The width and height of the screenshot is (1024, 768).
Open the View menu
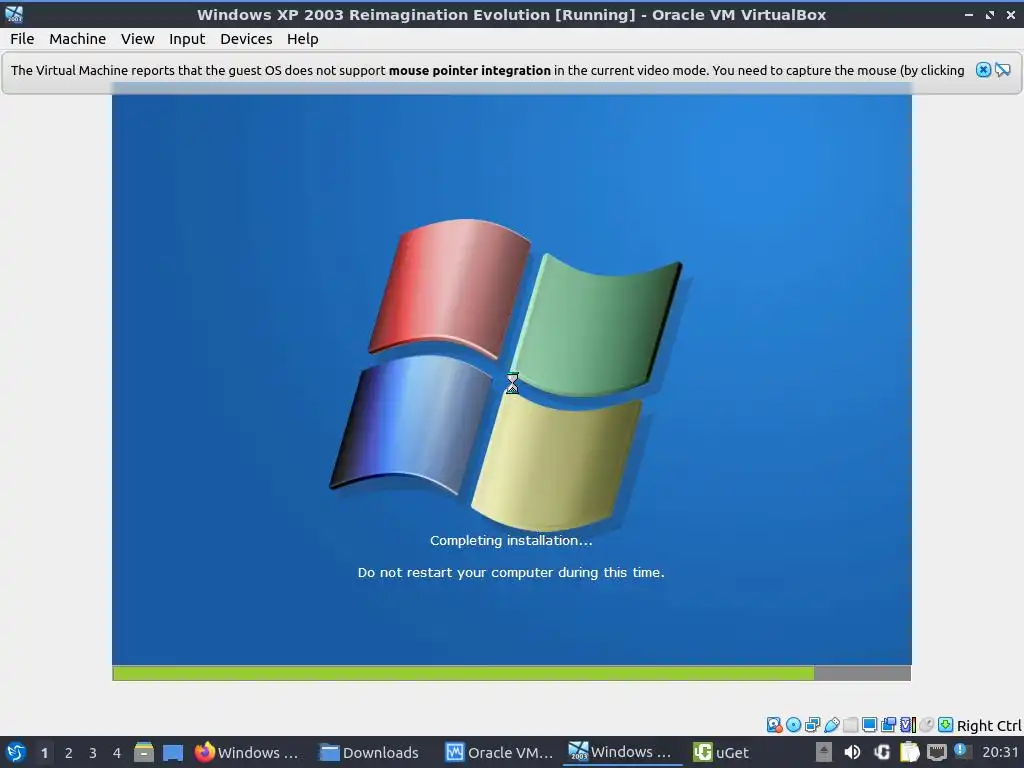[137, 39]
